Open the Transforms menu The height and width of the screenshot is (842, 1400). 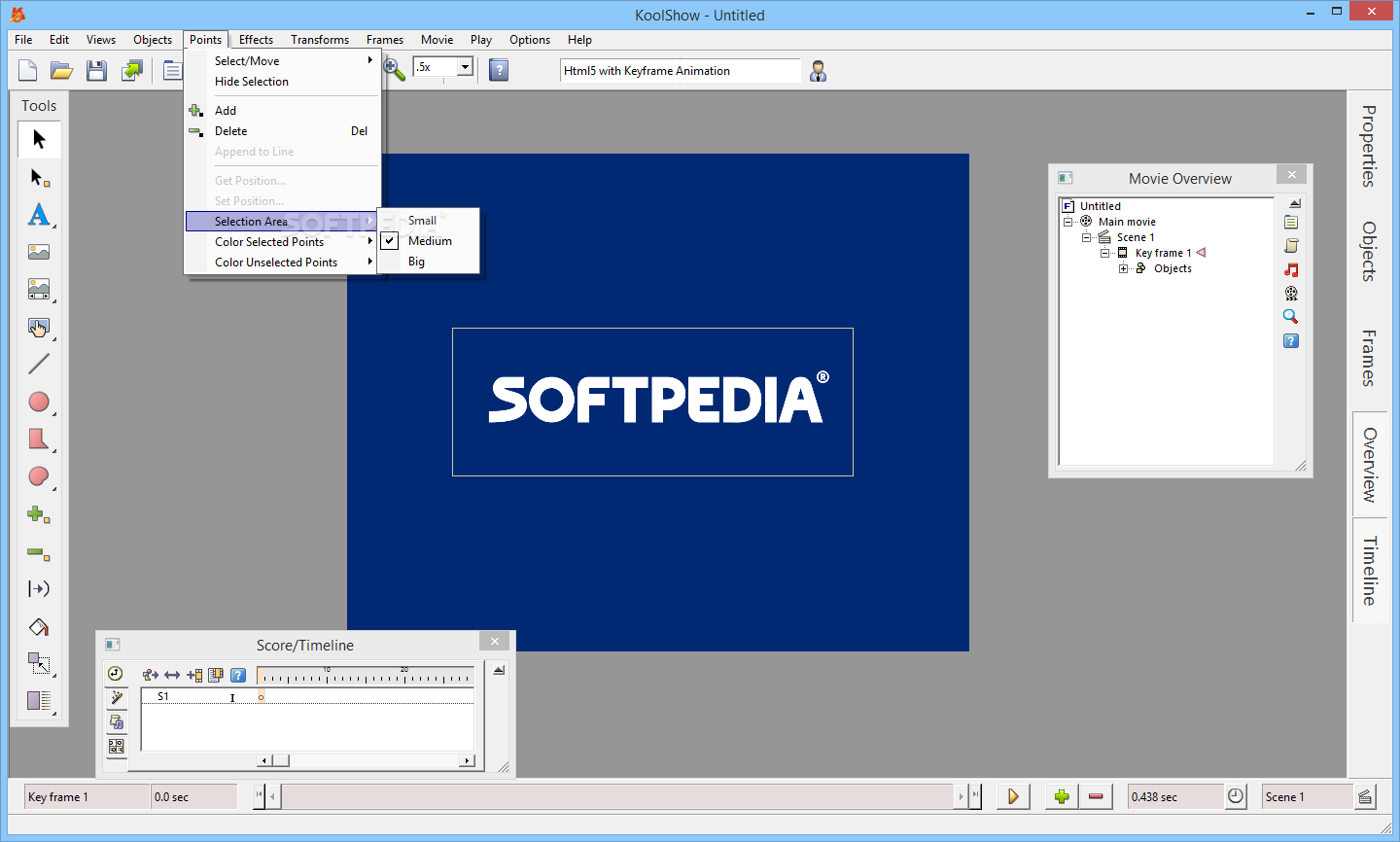[x=320, y=40]
